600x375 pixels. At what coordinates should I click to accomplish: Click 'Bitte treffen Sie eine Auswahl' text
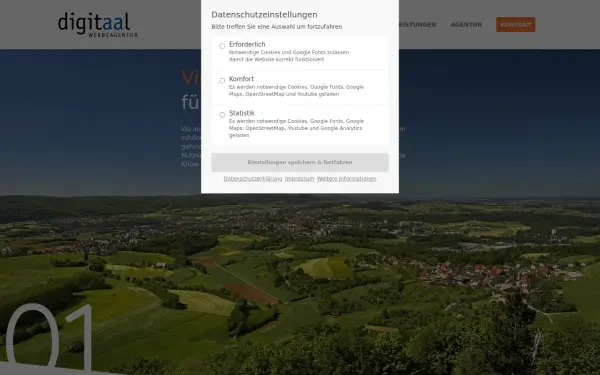277,27
